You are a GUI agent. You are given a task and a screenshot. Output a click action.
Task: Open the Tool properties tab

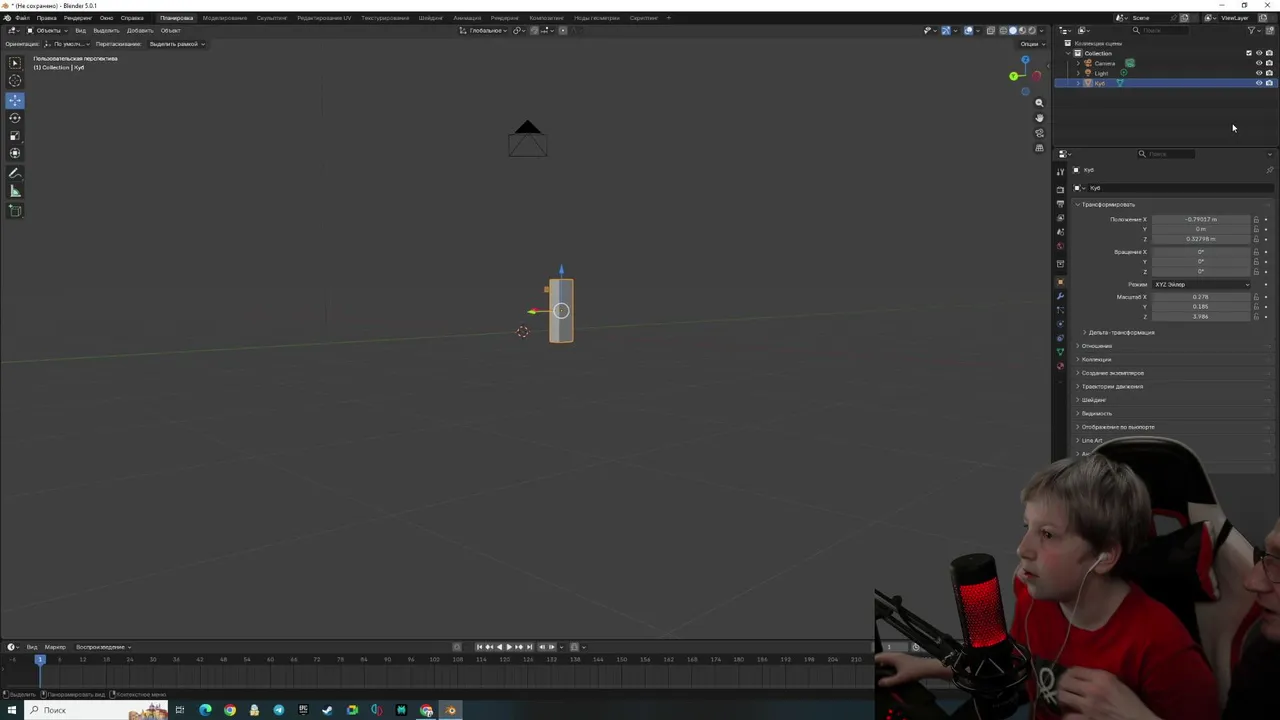(1061, 172)
